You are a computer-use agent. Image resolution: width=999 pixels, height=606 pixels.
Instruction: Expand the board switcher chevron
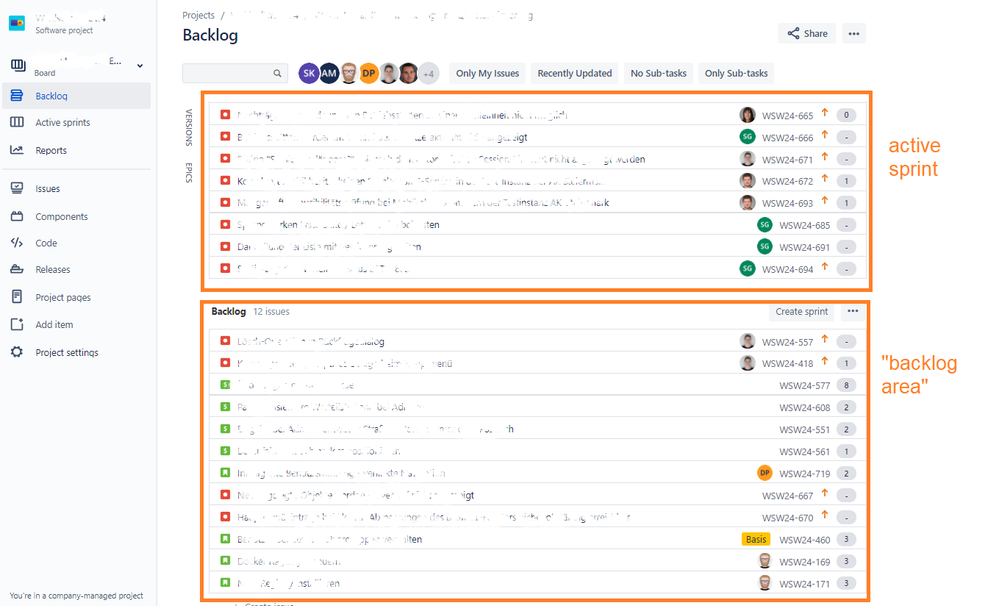(140, 65)
